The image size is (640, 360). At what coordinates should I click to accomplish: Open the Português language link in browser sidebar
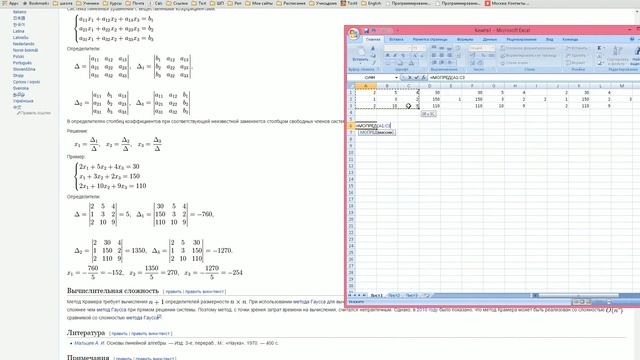tap(22, 63)
